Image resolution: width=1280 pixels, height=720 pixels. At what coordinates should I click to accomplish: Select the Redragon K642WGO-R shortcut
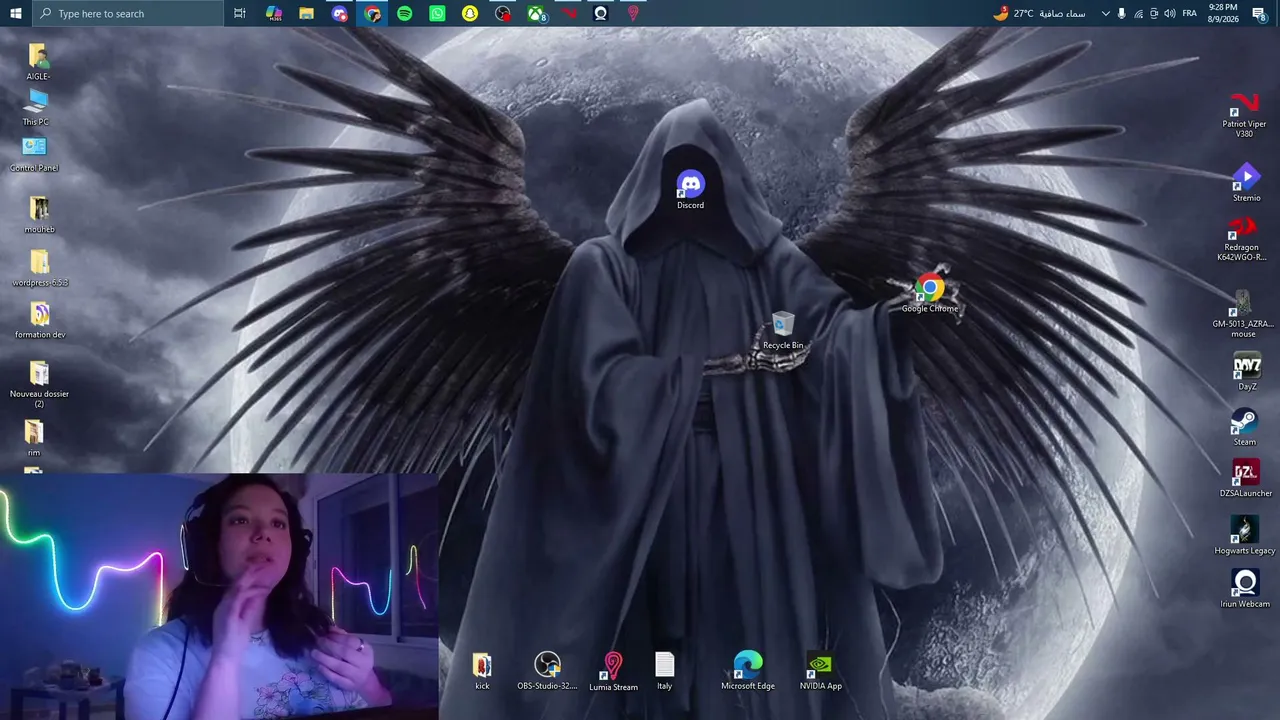1242,240
